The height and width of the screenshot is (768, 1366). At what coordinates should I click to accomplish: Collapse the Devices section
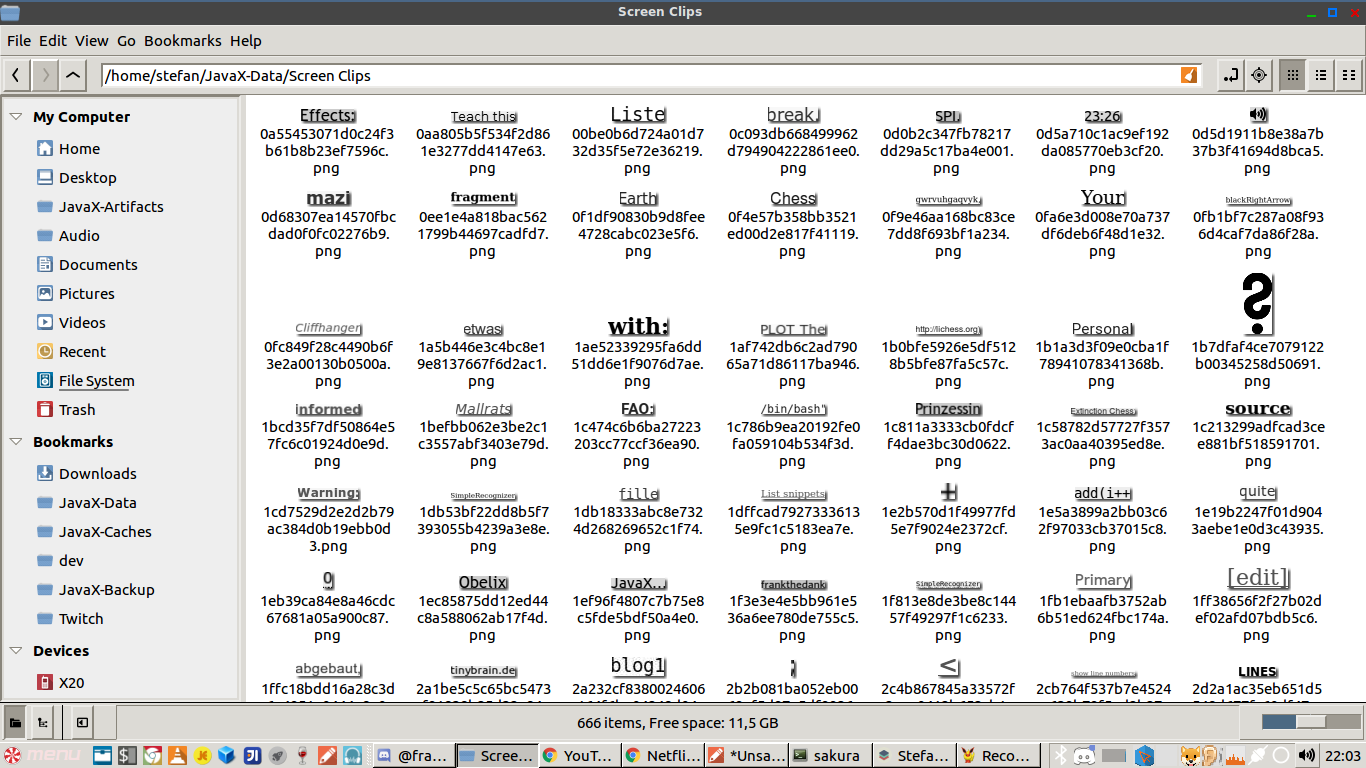point(16,651)
